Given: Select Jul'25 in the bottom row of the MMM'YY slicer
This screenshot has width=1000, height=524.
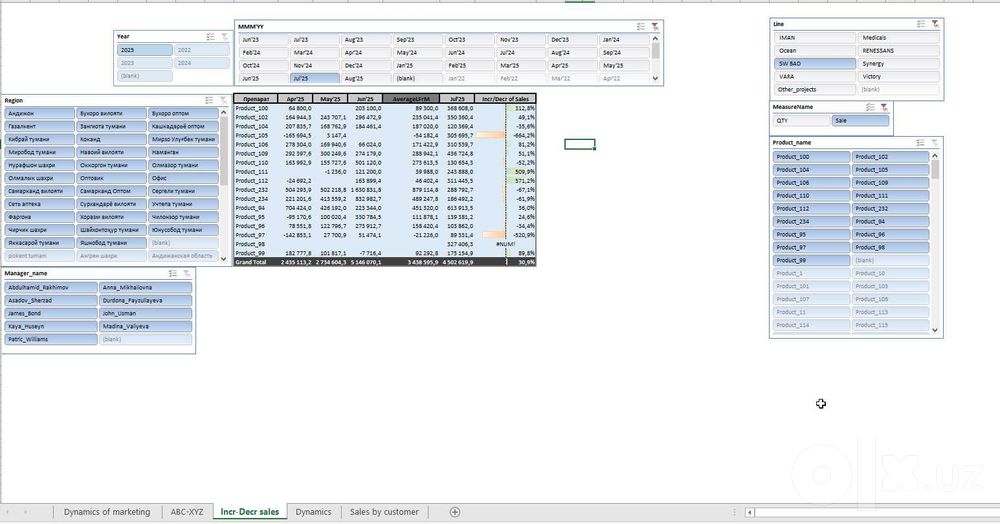Looking at the screenshot, I should pos(315,78).
